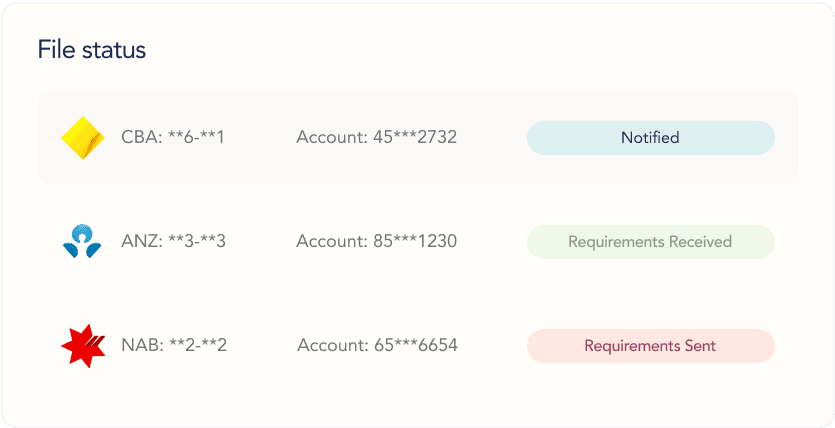Image resolution: width=835 pixels, height=428 pixels.
Task: Select the Requirements Sent status badge
Action: click(650, 346)
